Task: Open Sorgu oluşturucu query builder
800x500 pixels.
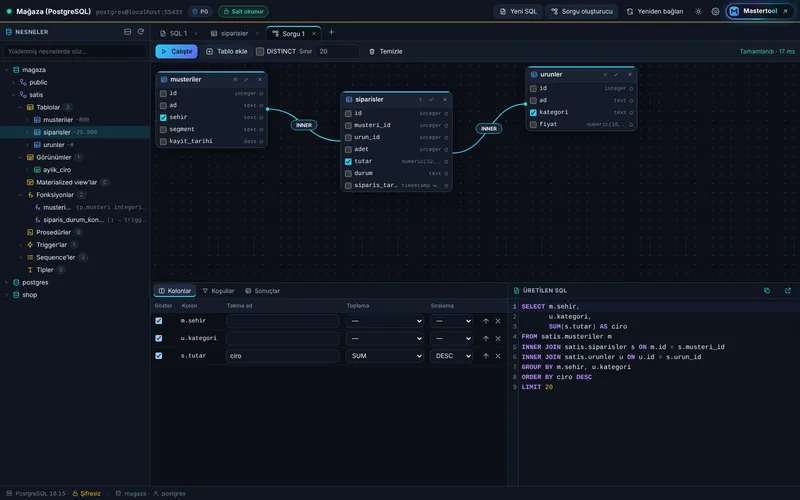Action: [x=582, y=11]
